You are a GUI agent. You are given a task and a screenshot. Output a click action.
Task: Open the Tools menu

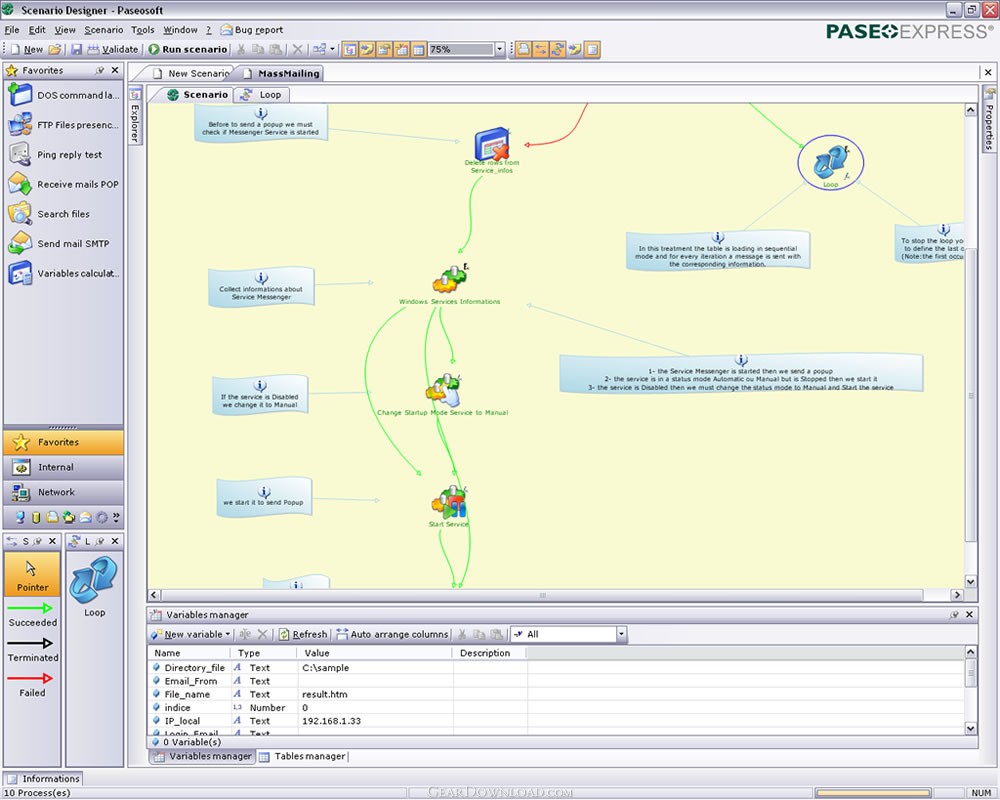pos(143,29)
